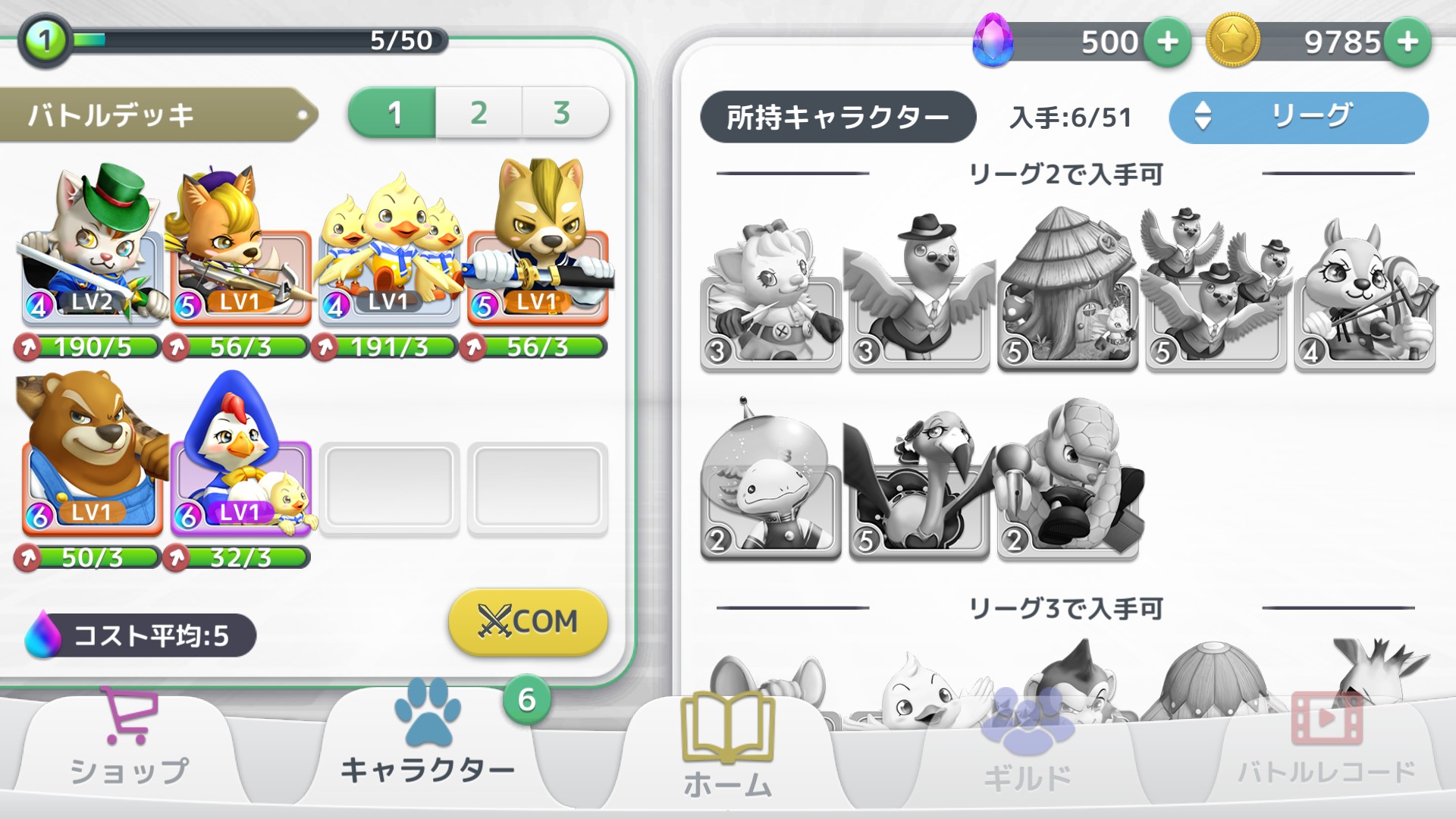This screenshot has height=819, width=1456.
Task: Tap the first empty deck slot
Action: [x=389, y=489]
